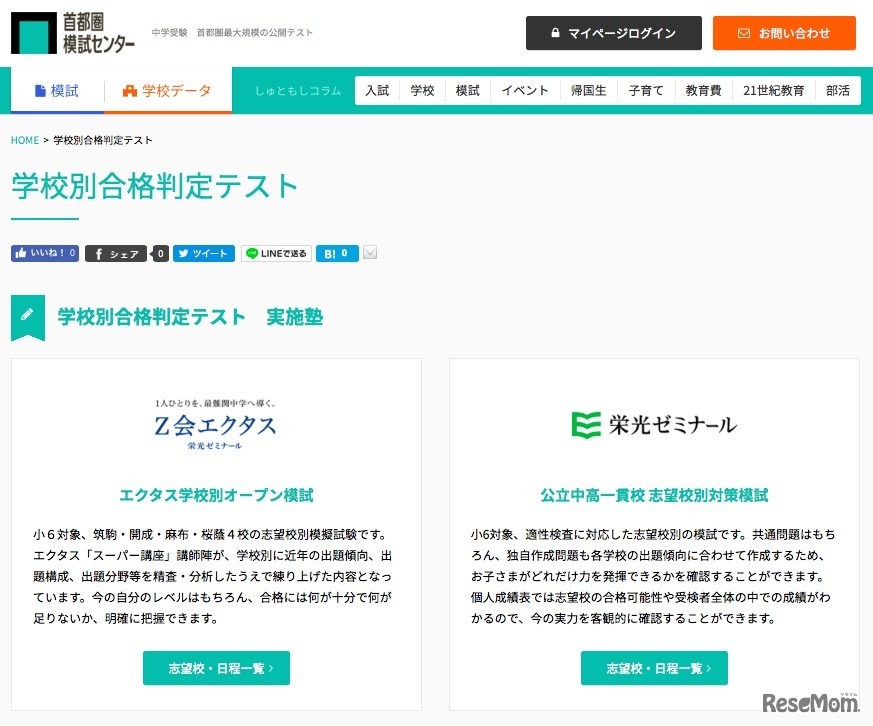Click the 首都圏模試センター square logo icon
The height and width of the screenshot is (726, 873).
click(x=35, y=33)
